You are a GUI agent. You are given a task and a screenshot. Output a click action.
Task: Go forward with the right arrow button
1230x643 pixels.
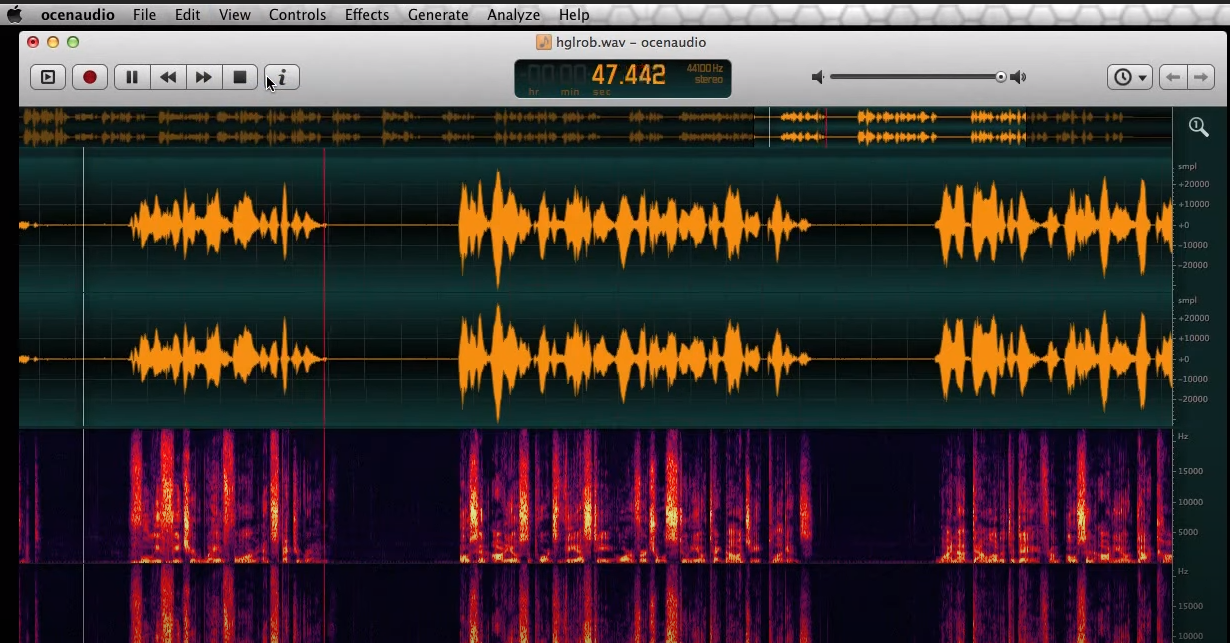(1201, 77)
